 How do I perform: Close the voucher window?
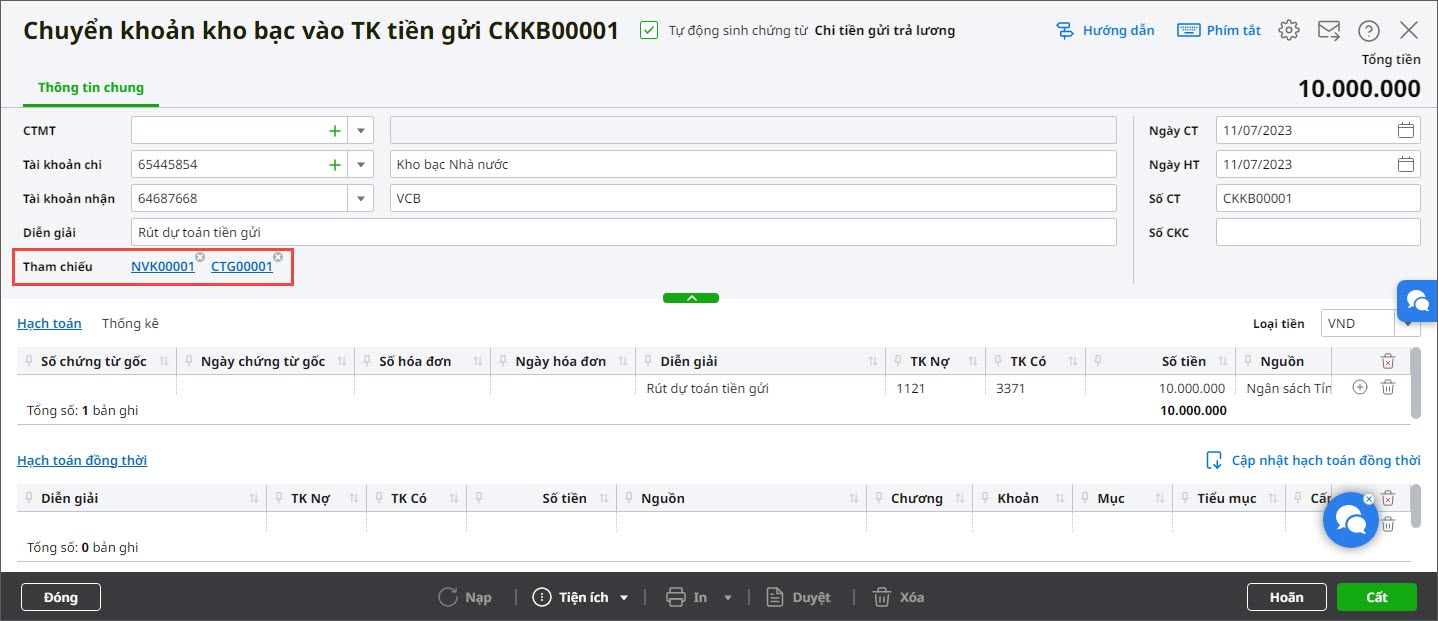coord(1409,30)
